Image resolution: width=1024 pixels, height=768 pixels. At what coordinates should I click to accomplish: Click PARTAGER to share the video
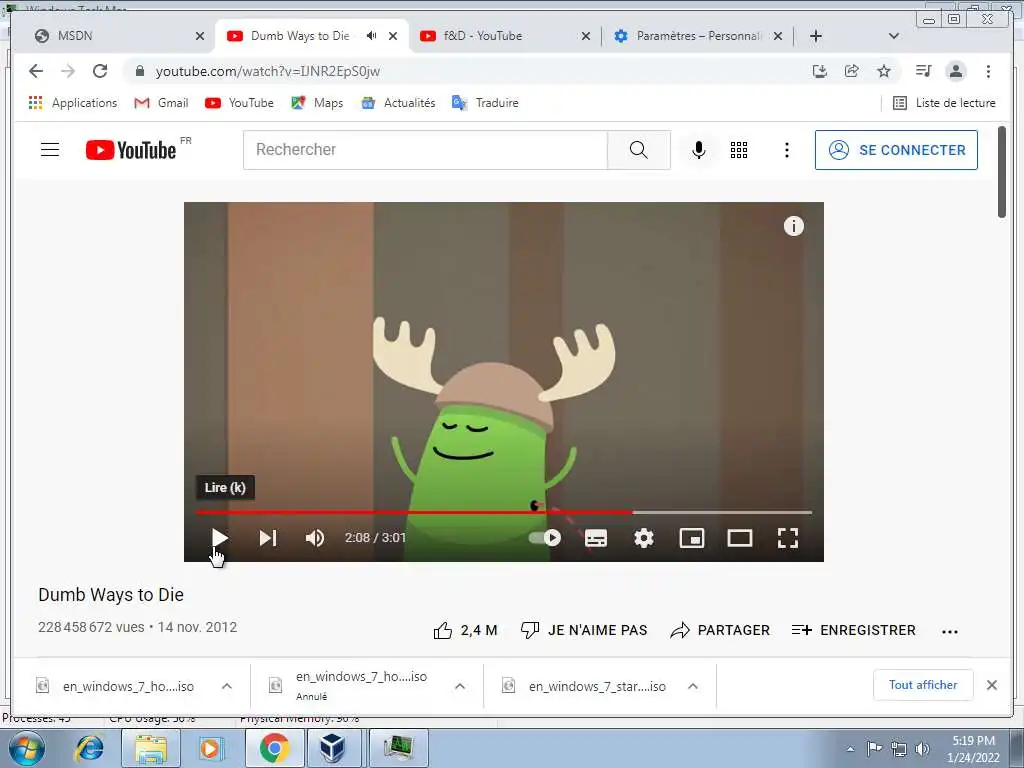point(720,630)
